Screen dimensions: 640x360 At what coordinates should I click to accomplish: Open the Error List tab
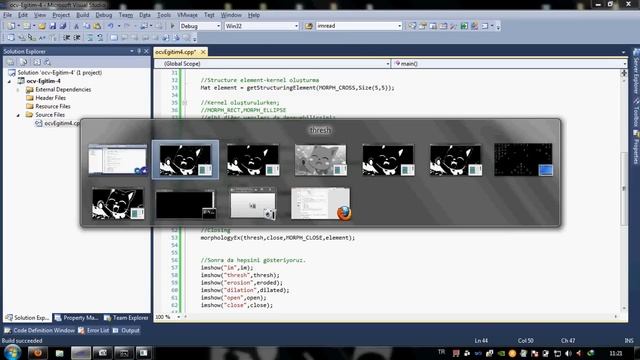point(94,330)
